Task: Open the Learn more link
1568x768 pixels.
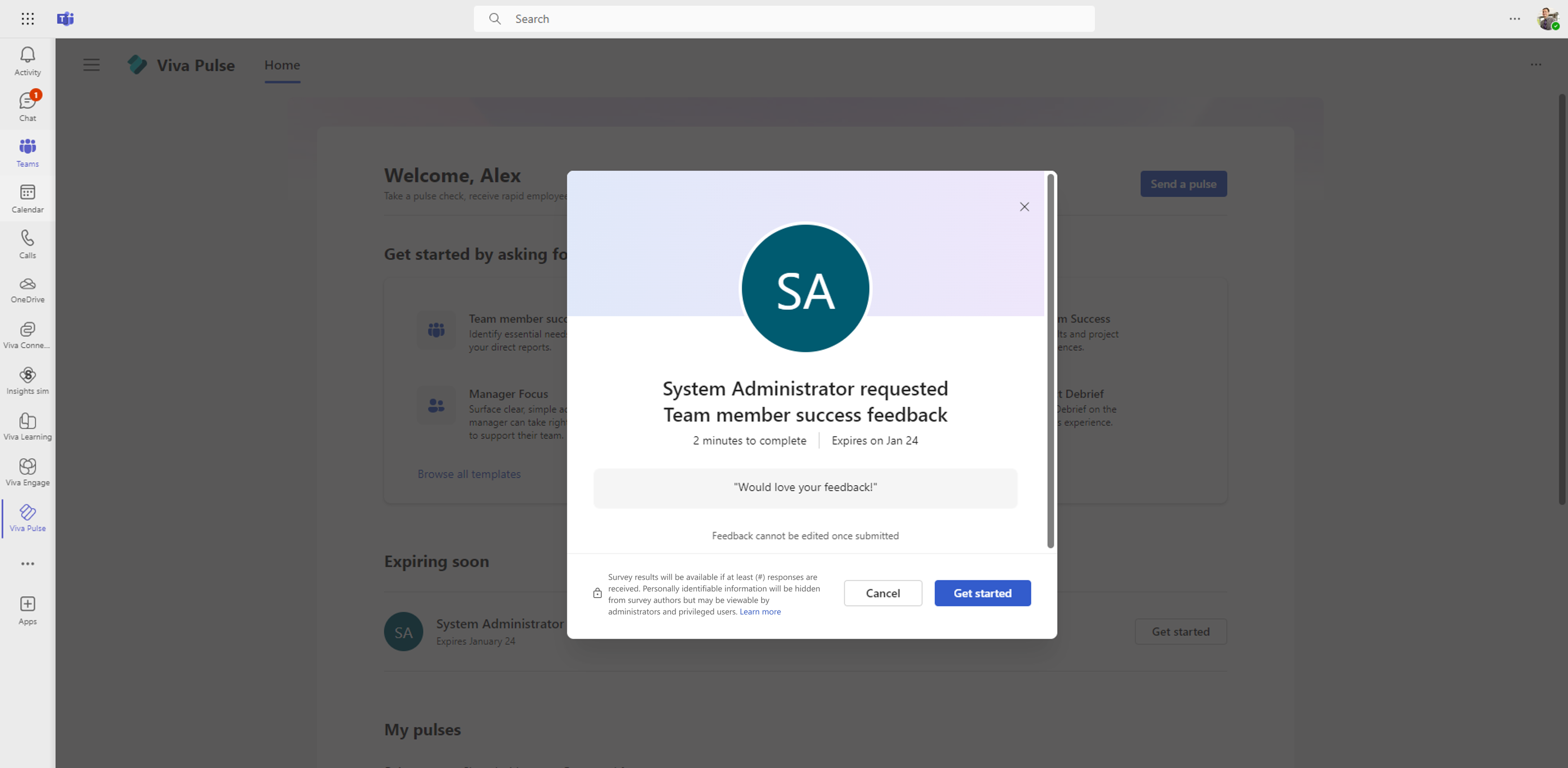Action: pyautogui.click(x=760, y=612)
